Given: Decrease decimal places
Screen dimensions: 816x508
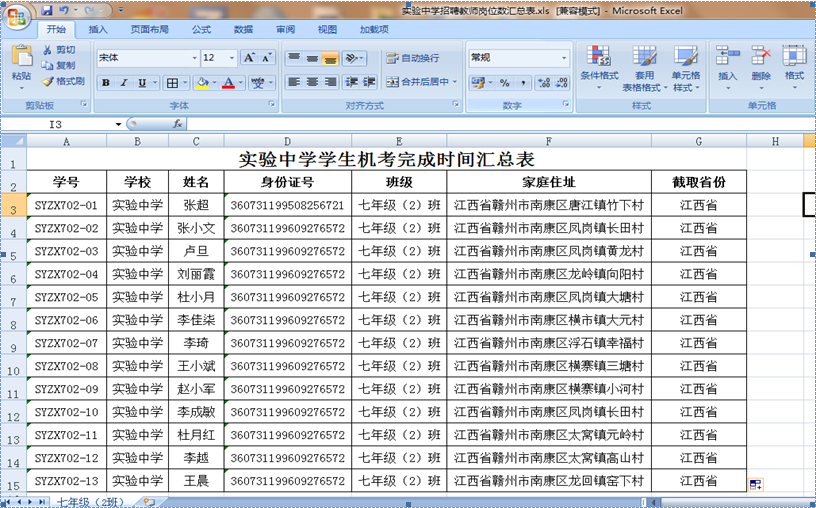Looking at the screenshot, I should 561,82.
